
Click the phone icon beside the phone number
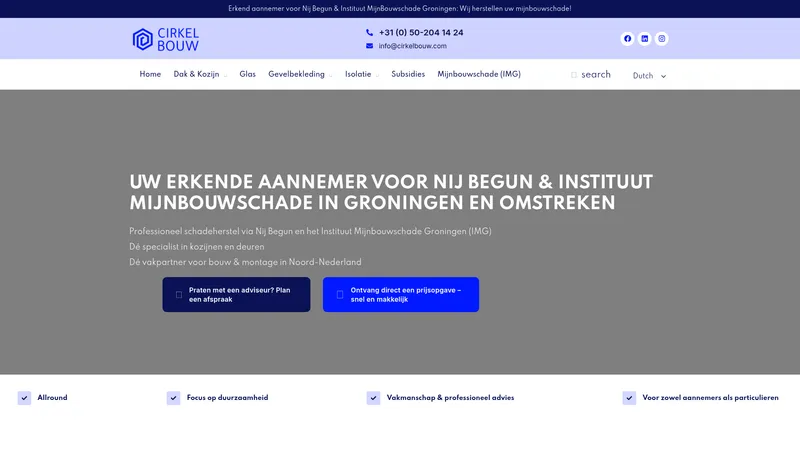coord(369,32)
